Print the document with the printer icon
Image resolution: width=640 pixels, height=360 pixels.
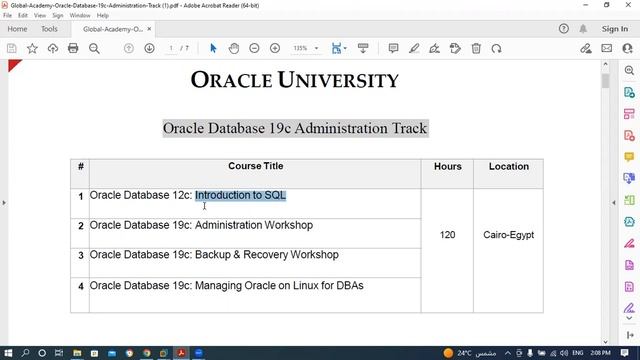[x=73, y=48]
